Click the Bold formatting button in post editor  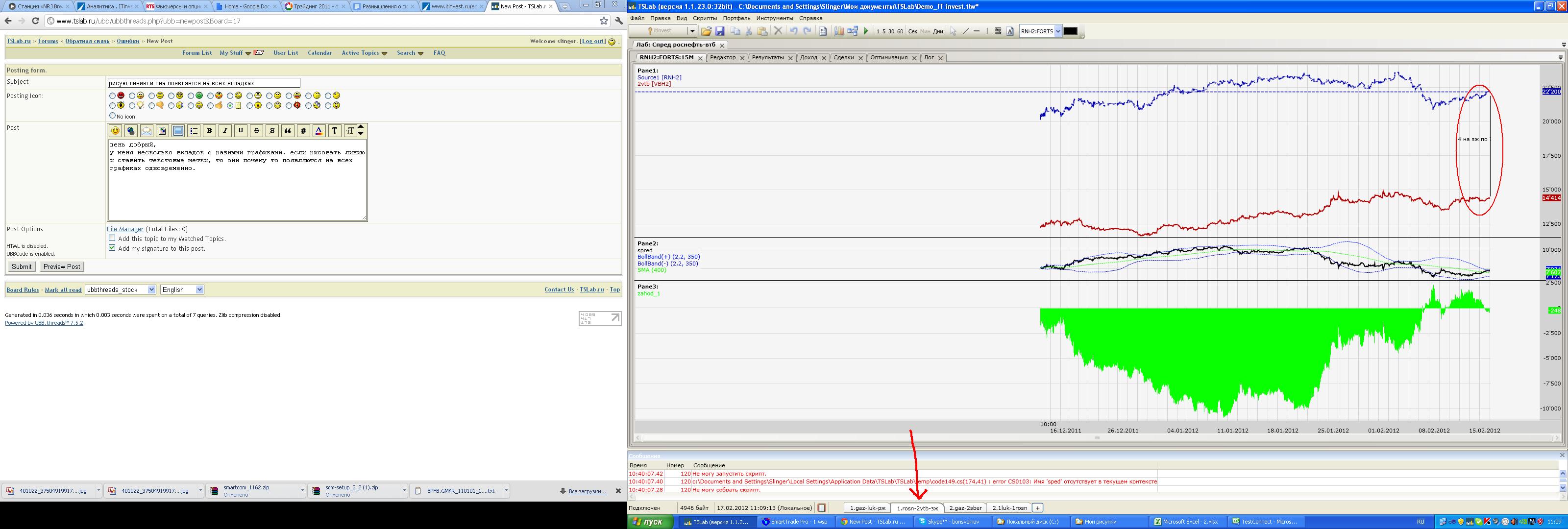[x=209, y=131]
